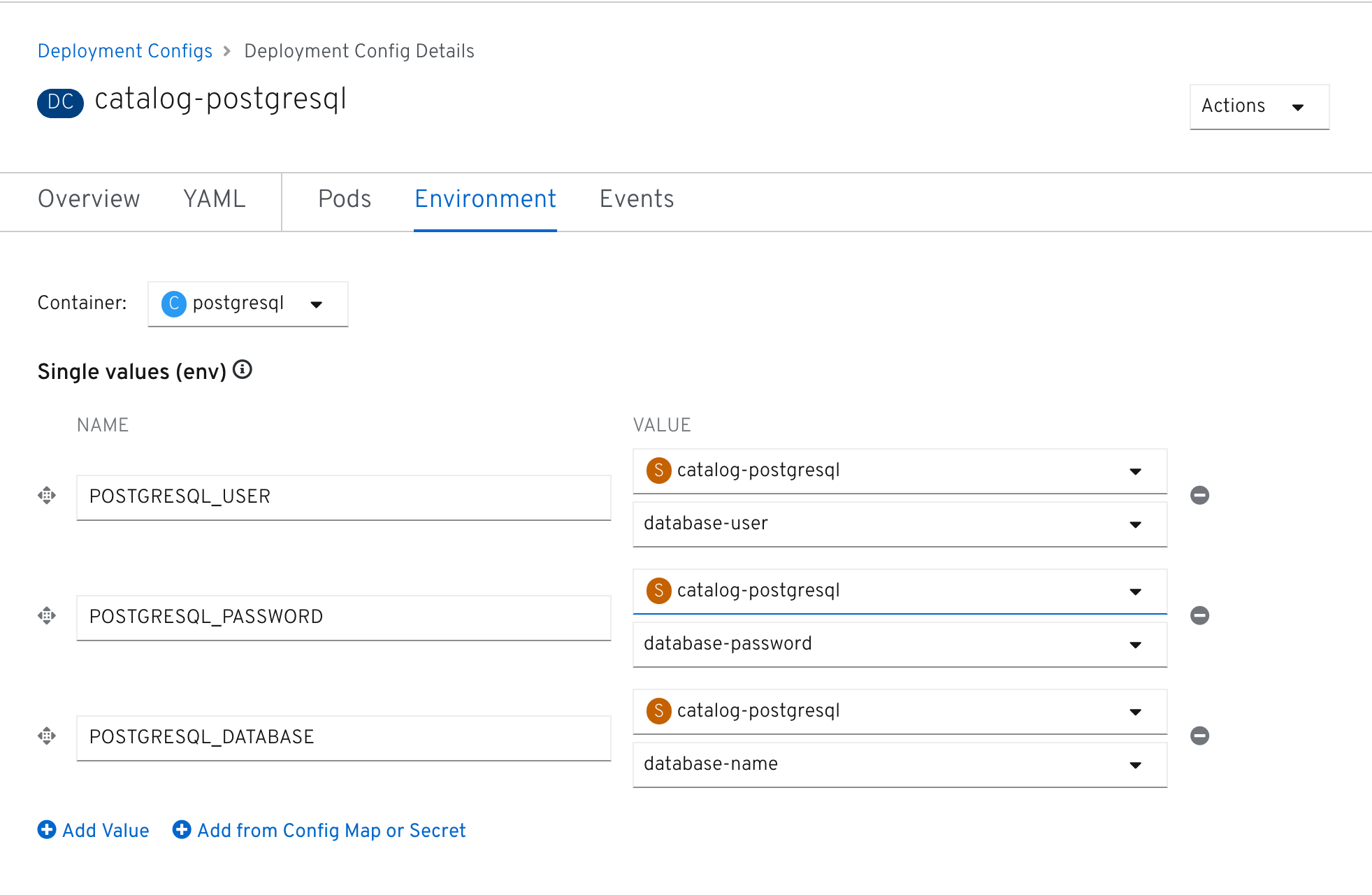Click the Add Value link
Screen dimensions: 1372x895
93,830
